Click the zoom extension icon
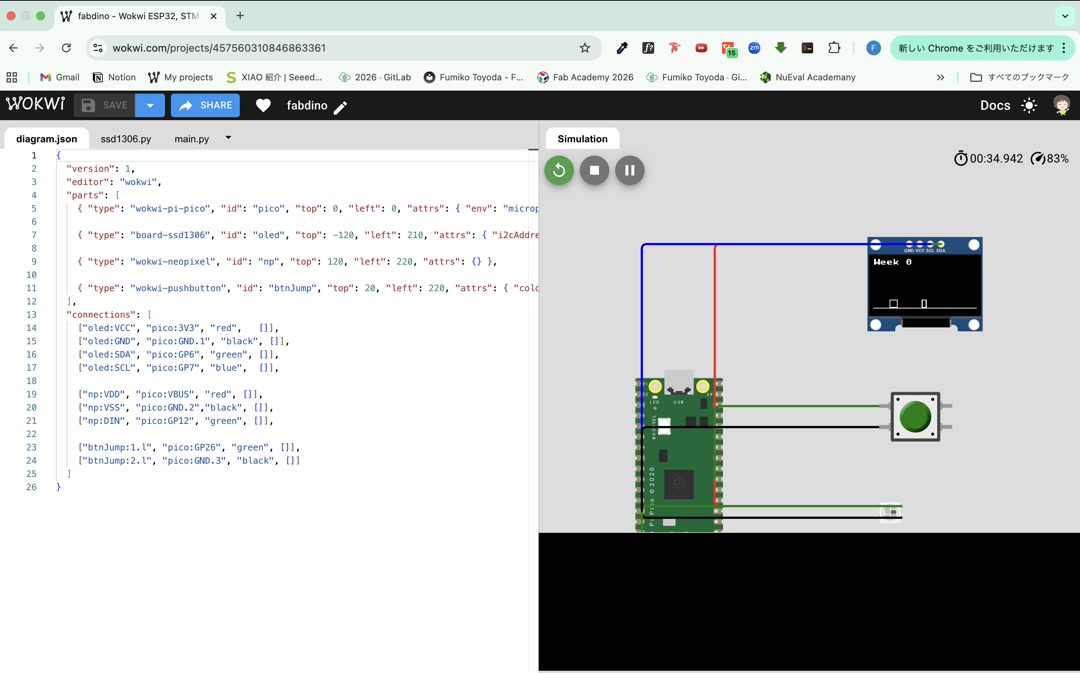Screen dimensions: 1080x673 tap(754, 48)
